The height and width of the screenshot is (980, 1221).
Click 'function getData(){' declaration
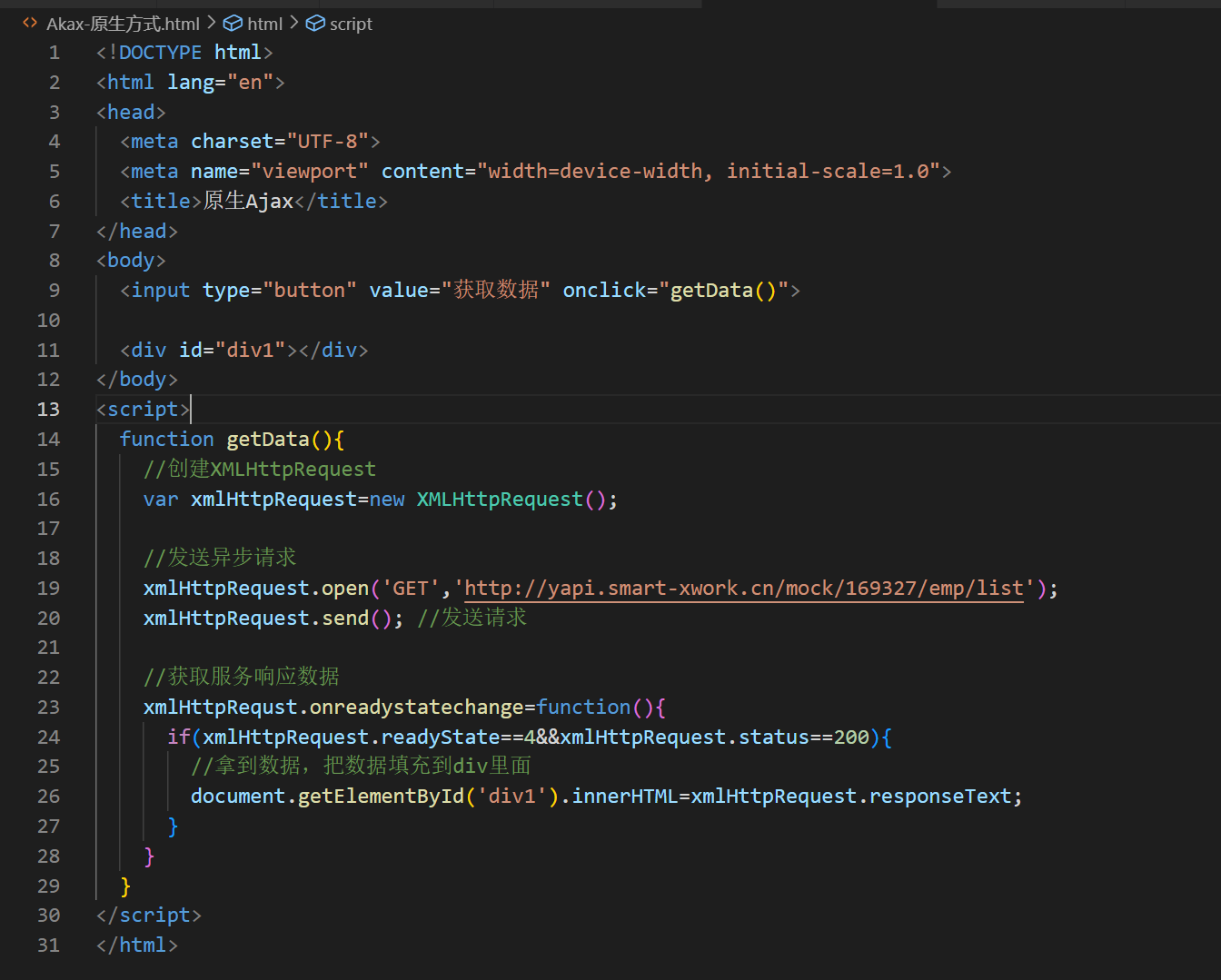(x=232, y=440)
